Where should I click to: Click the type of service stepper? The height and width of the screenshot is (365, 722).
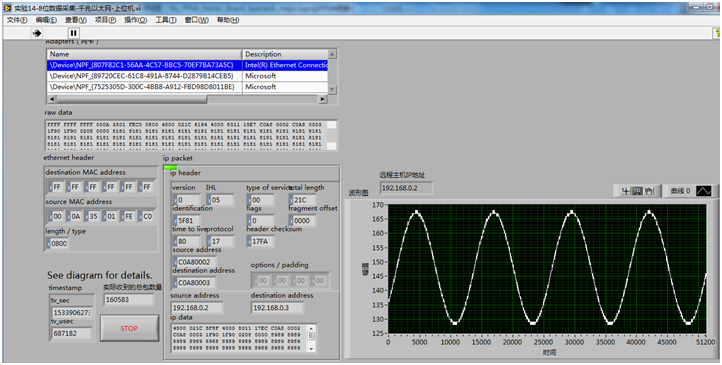tap(250, 200)
